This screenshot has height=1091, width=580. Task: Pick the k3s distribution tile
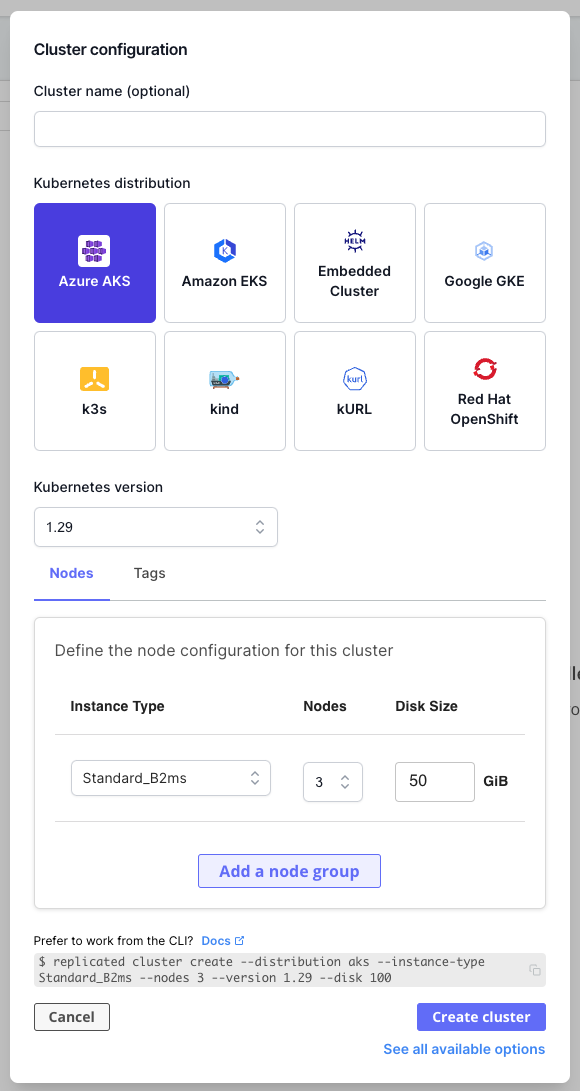coord(94,390)
